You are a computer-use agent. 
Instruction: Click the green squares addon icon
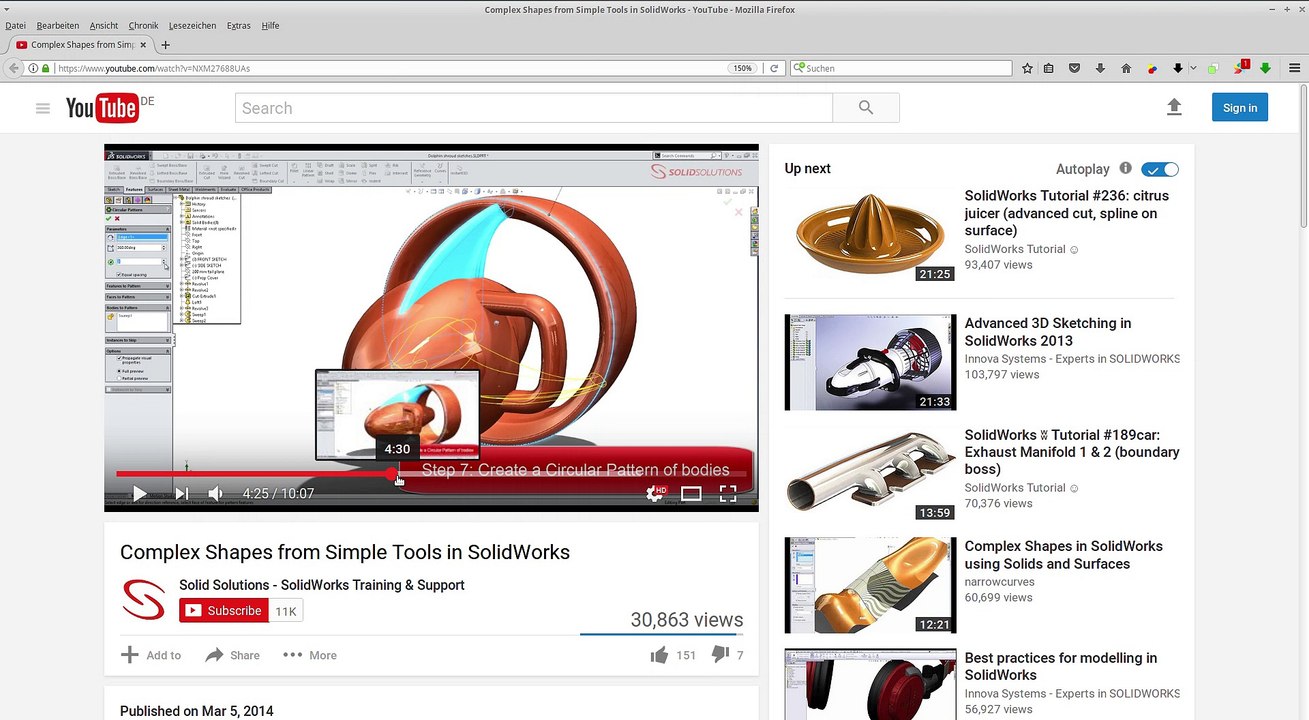(1213, 68)
